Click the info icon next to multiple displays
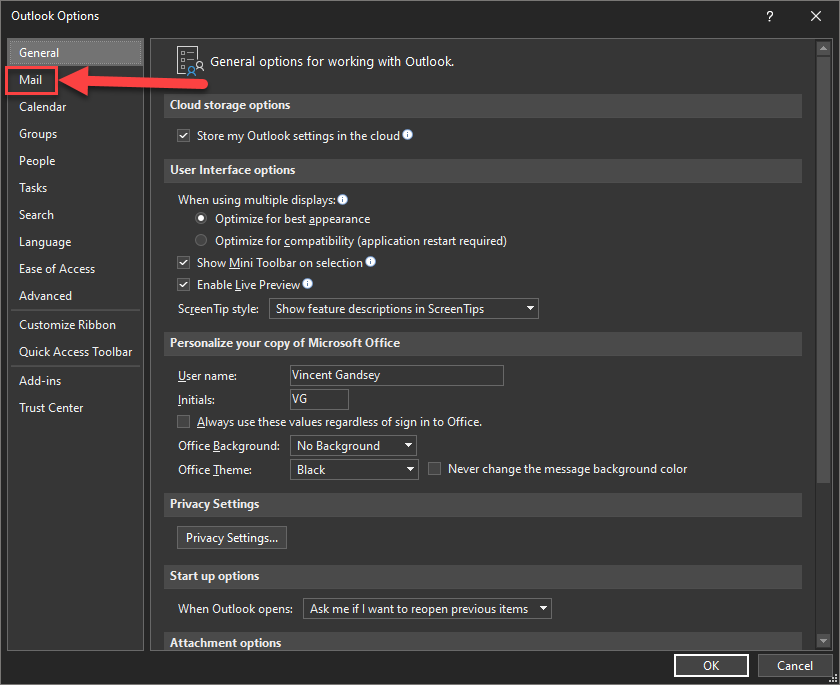 click(343, 200)
